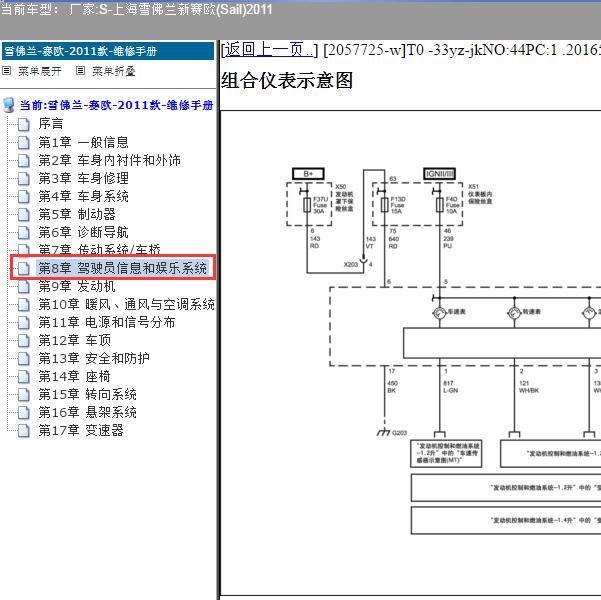Viewport: 601px width, 600px height.
Task: Click the IGNII/III box in diagram
Action: 440,174
